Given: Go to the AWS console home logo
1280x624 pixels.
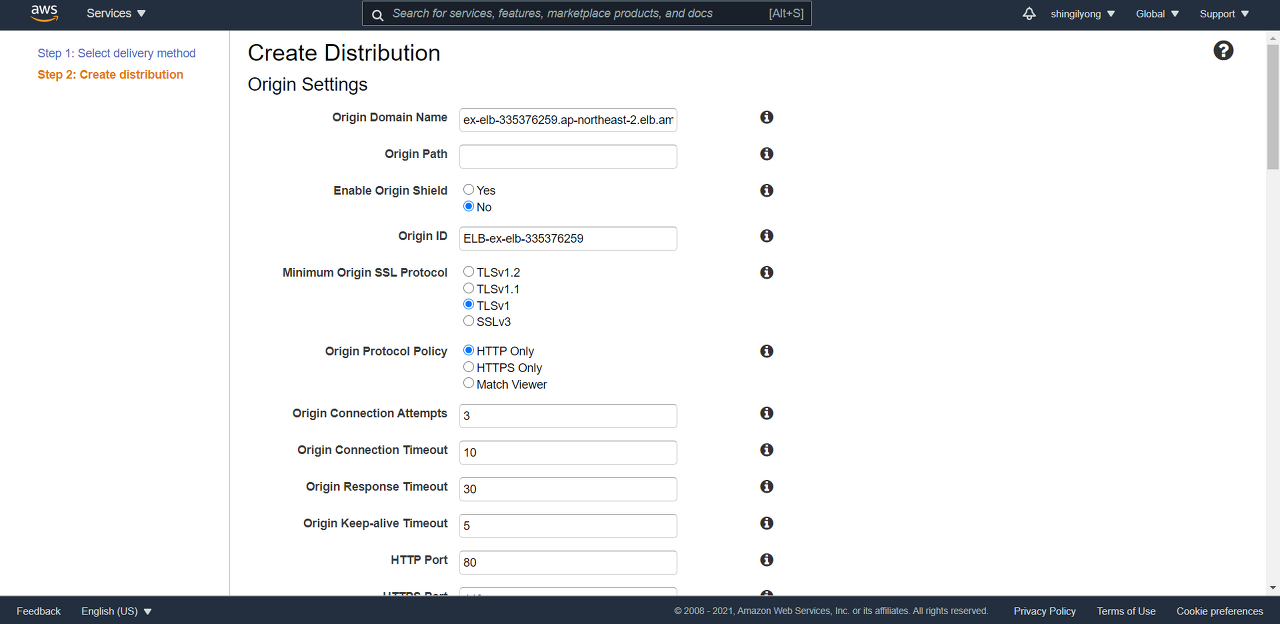Looking at the screenshot, I should point(44,13).
